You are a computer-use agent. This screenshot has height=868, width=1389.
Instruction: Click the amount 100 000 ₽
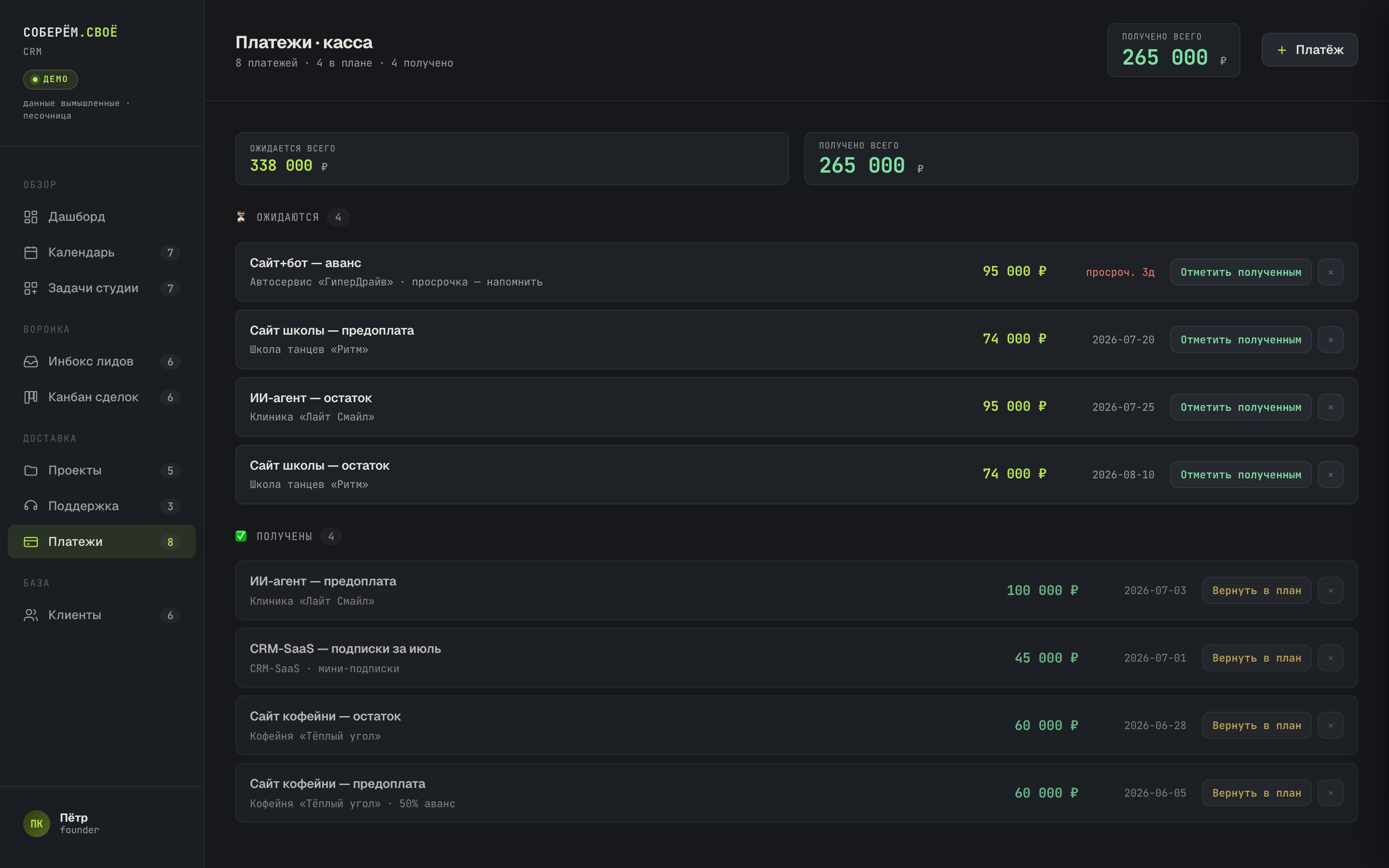click(x=1042, y=590)
